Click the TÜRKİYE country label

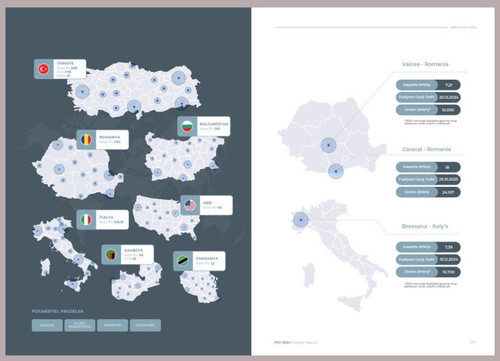pos(65,63)
